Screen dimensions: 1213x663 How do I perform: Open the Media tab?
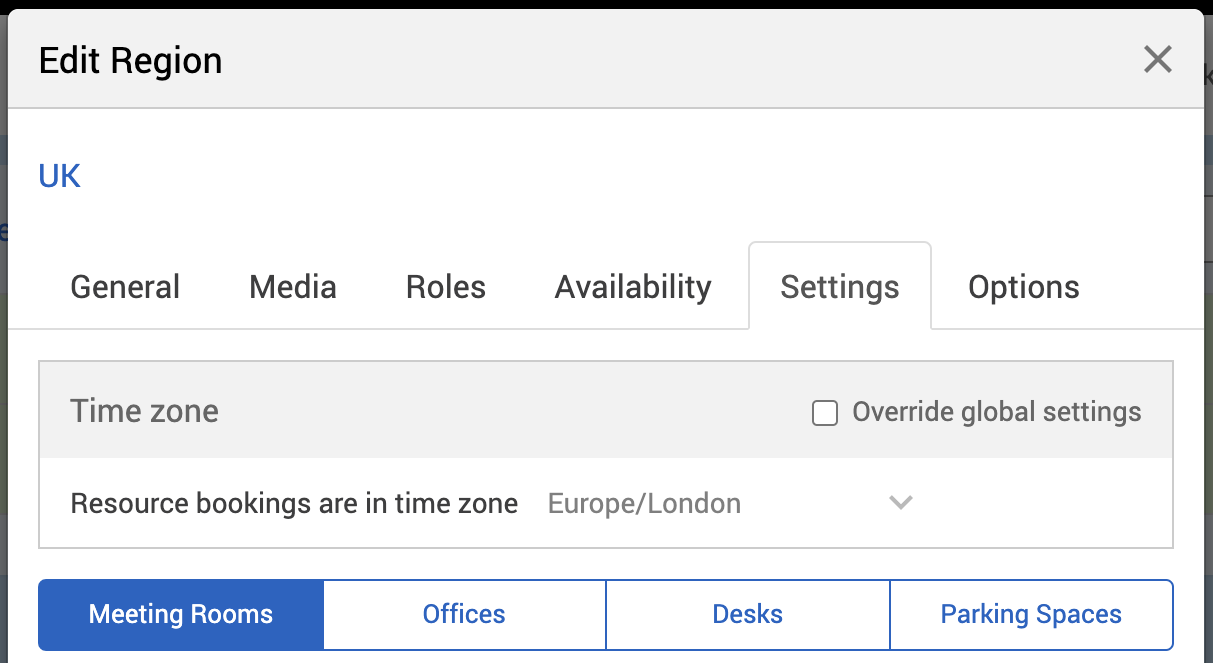pos(292,287)
